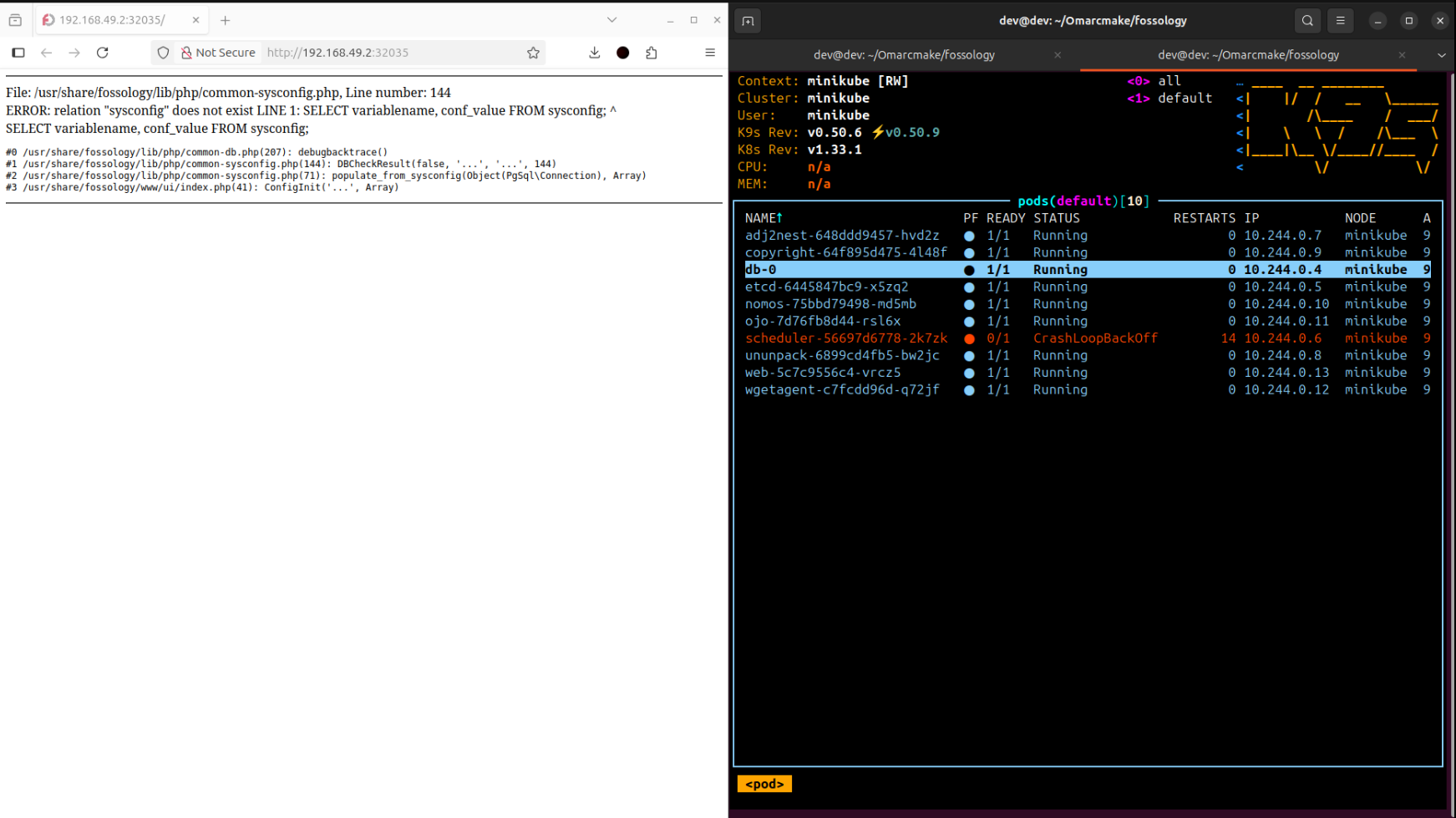Open the Firefox hamburger application menu

click(x=710, y=53)
